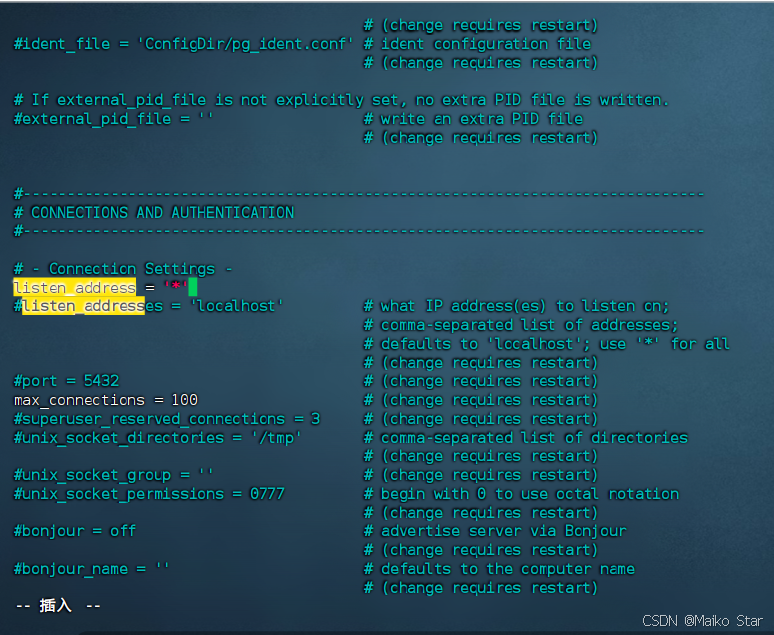Click the "# ident configuration file" comment
774x635 pixels.
click(x=477, y=44)
